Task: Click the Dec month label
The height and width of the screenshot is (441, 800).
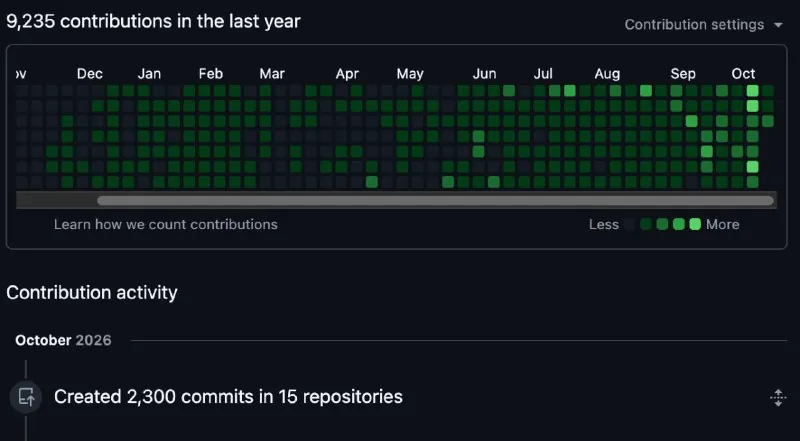Action: [x=90, y=74]
